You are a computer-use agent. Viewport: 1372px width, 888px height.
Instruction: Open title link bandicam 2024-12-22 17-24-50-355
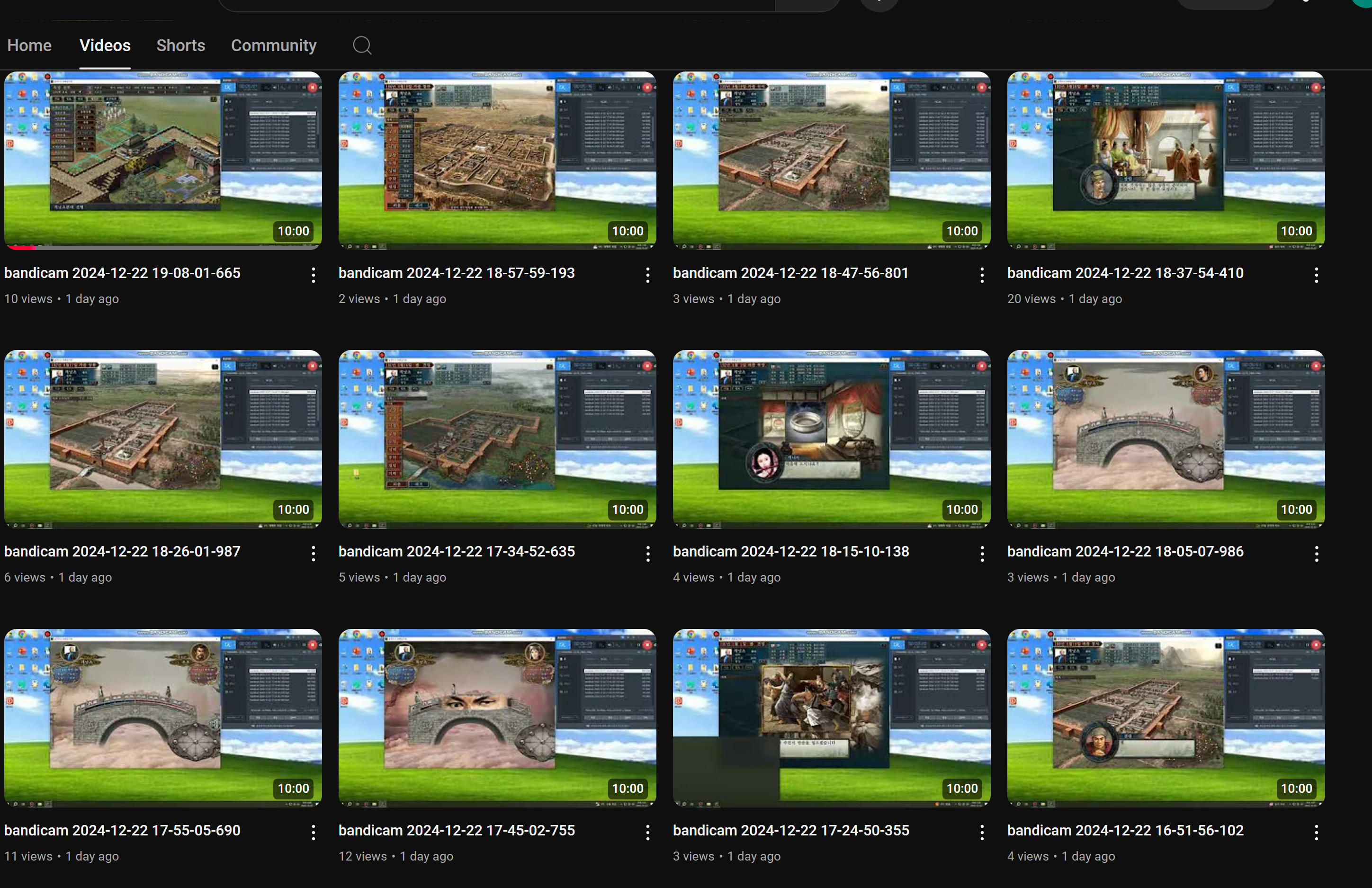791,830
